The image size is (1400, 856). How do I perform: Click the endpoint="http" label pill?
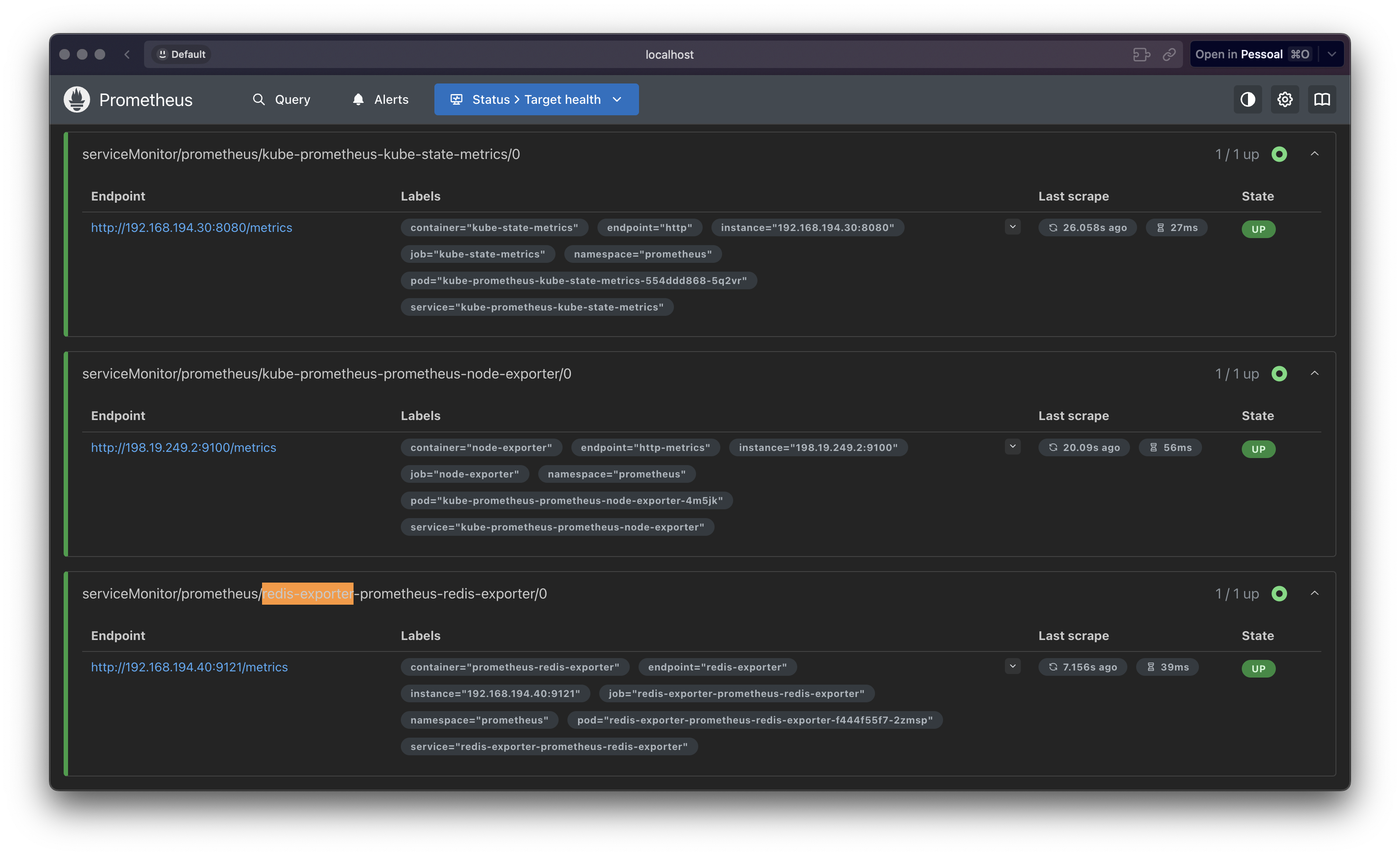(x=650, y=228)
